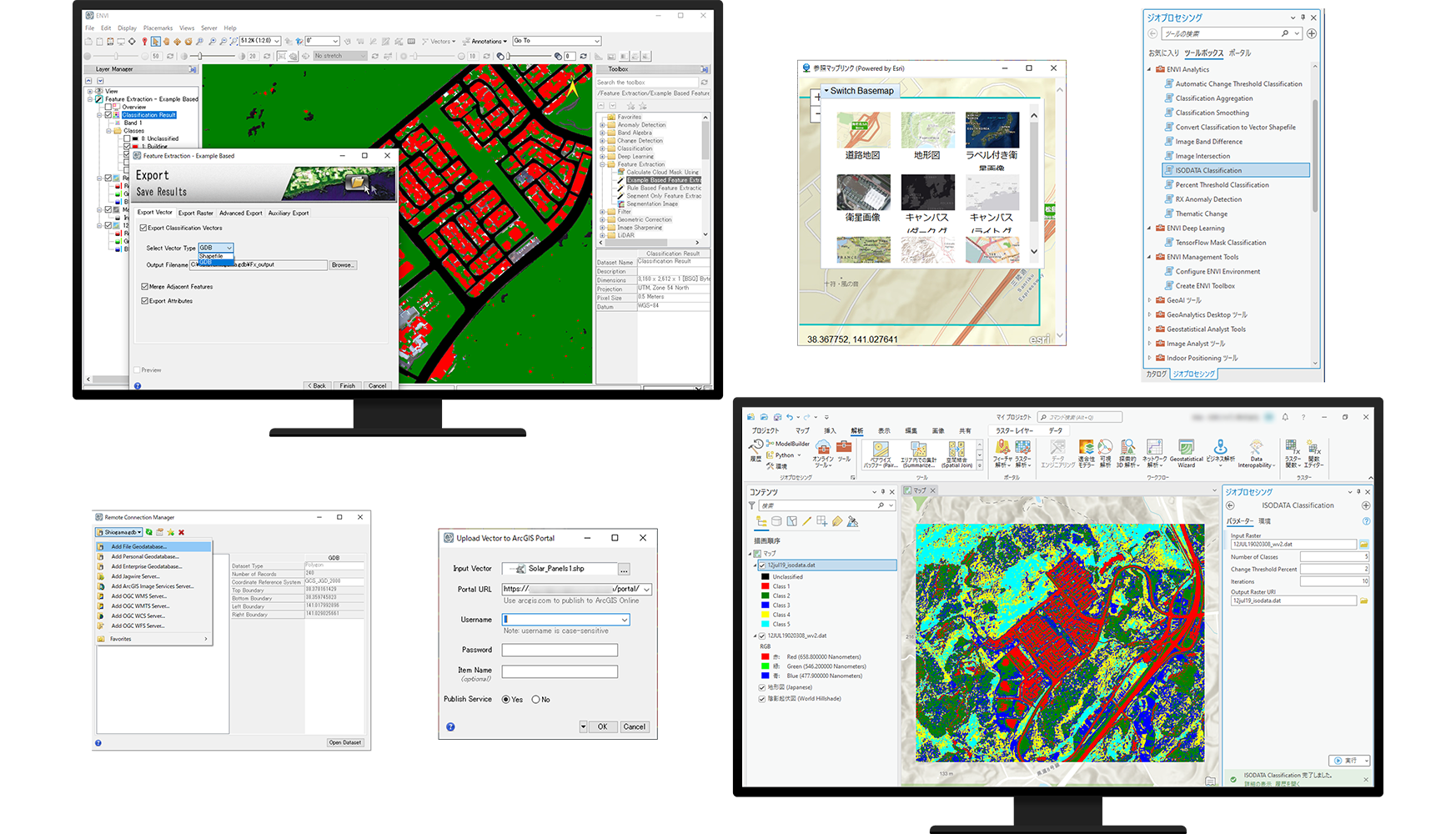
Task: Hide the 12jul19_isodata.dat layer
Action: pyautogui.click(x=762, y=565)
